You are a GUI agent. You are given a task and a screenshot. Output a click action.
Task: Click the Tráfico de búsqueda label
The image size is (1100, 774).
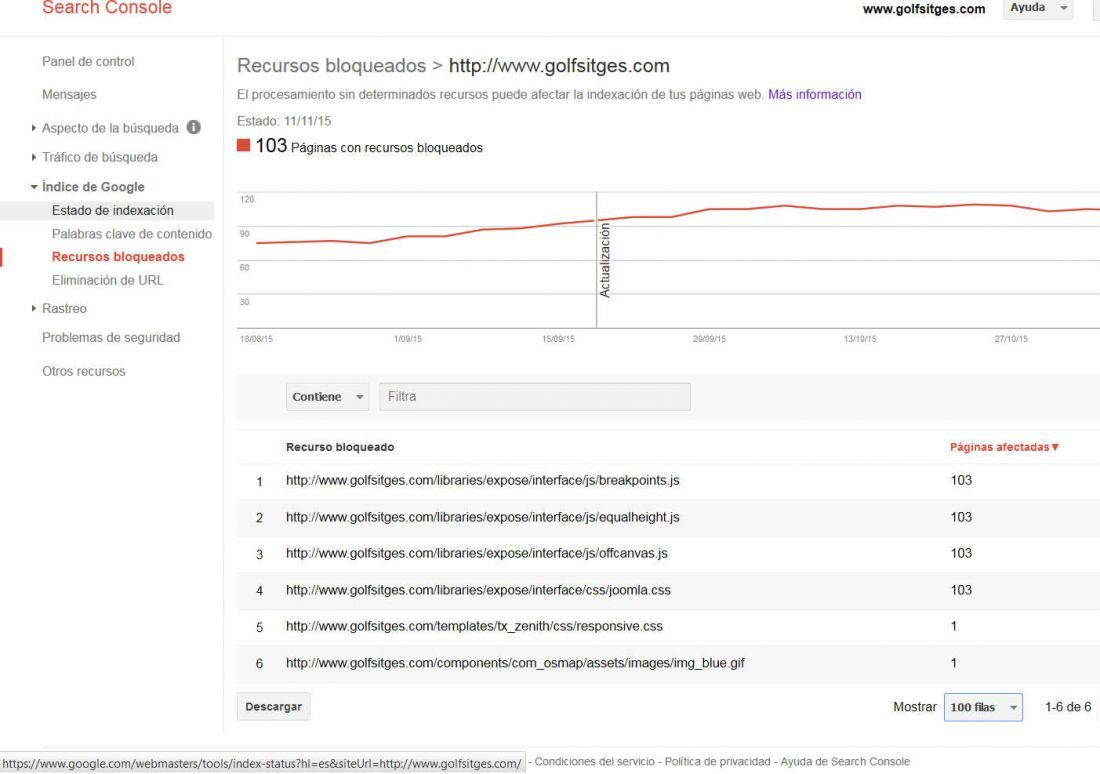coord(100,157)
